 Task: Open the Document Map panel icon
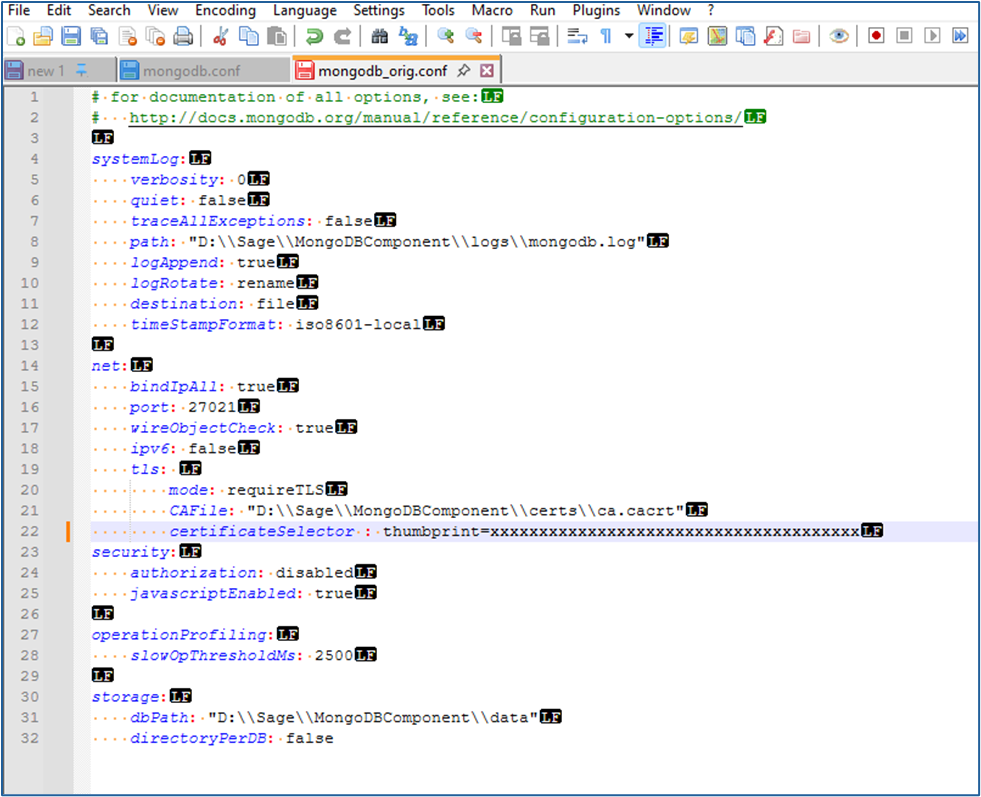718,36
